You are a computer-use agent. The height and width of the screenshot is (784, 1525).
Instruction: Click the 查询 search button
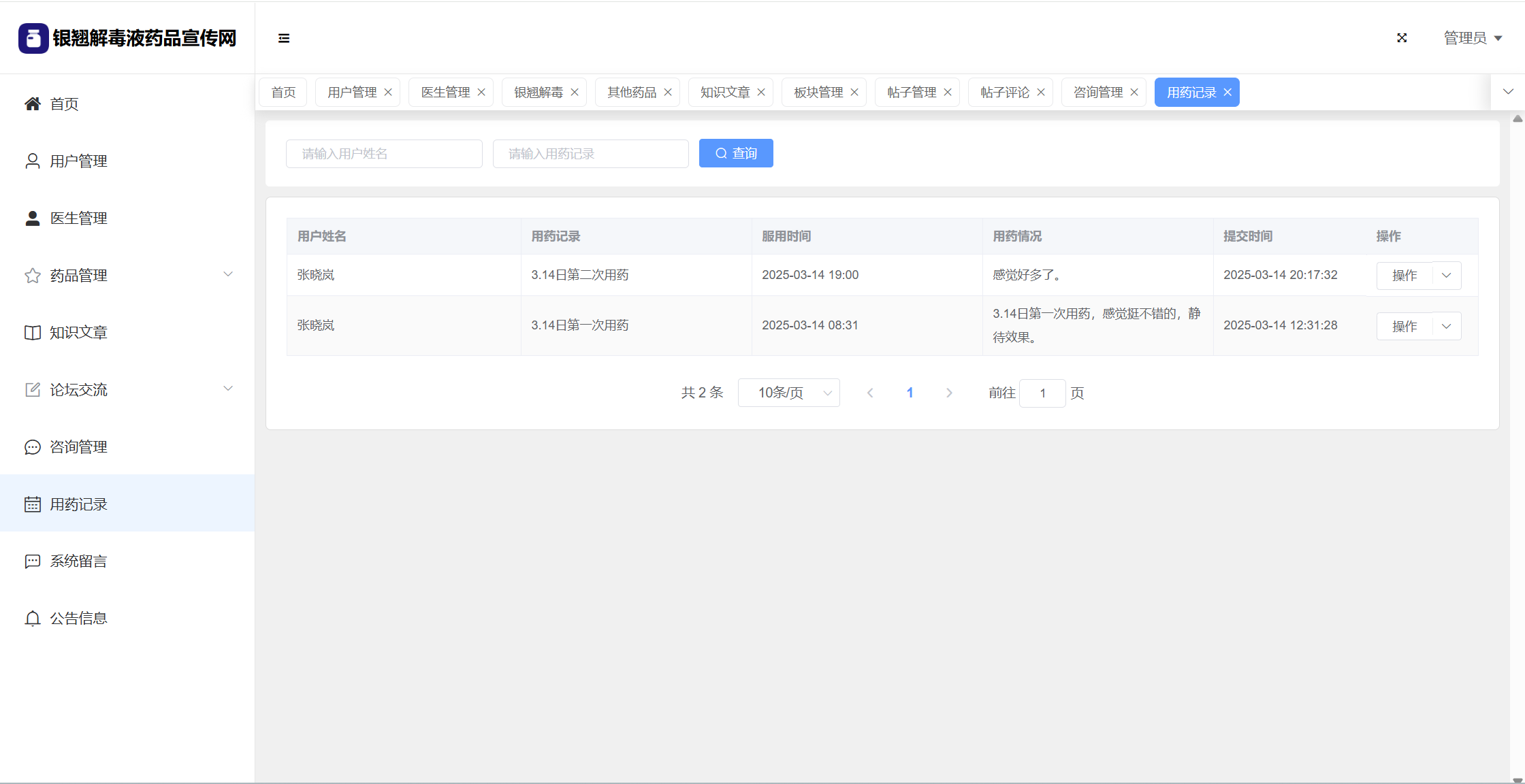[736, 153]
